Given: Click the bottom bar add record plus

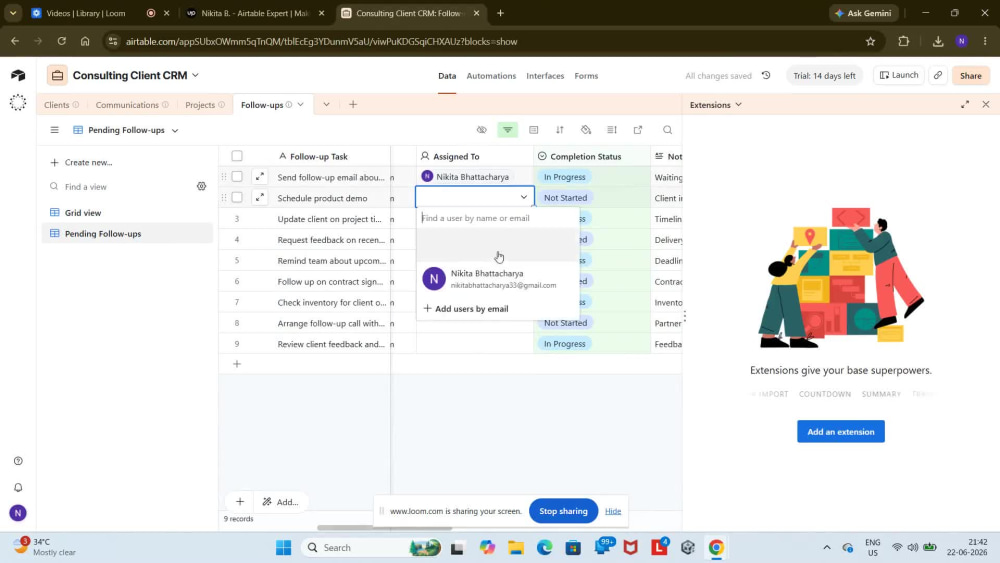Looking at the screenshot, I should 240,502.
